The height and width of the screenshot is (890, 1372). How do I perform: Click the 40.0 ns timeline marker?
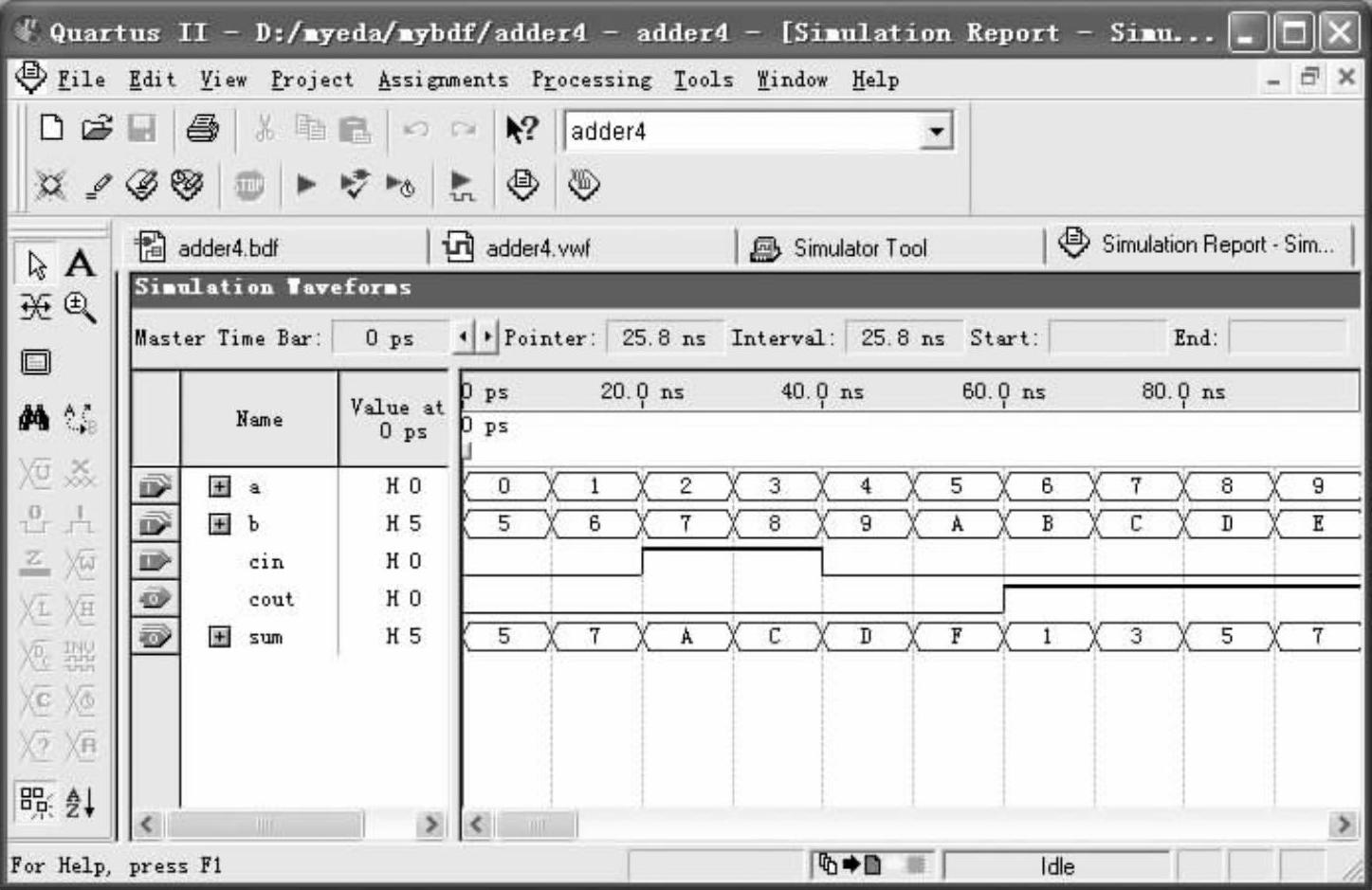tap(822, 391)
